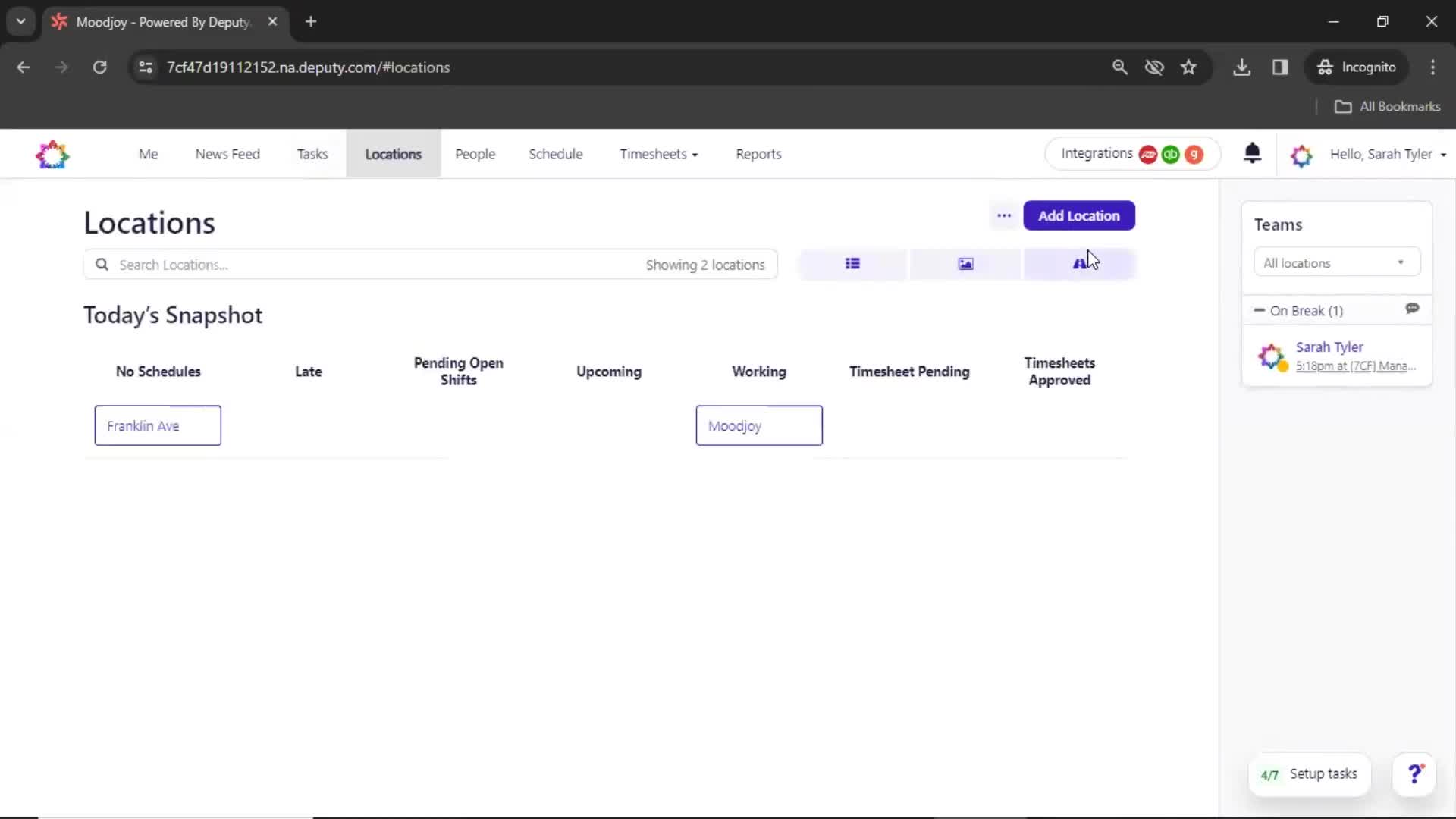Open the notifications bell
Screen dimensions: 1456x819
pyautogui.click(x=1252, y=153)
